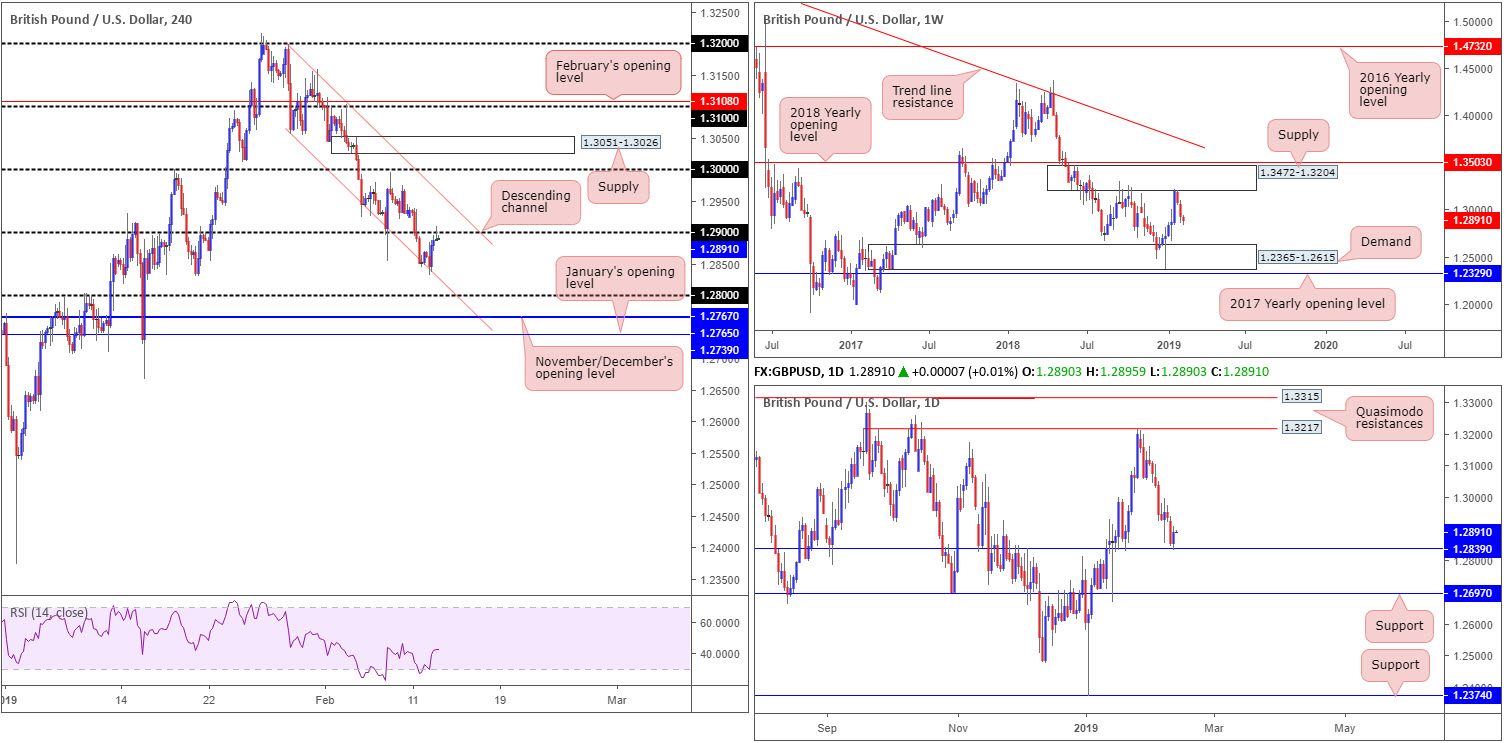Click the 1.3315 Quasimodo level label
Image resolution: width=1506 pixels, height=743 pixels.
[x=1302, y=397]
